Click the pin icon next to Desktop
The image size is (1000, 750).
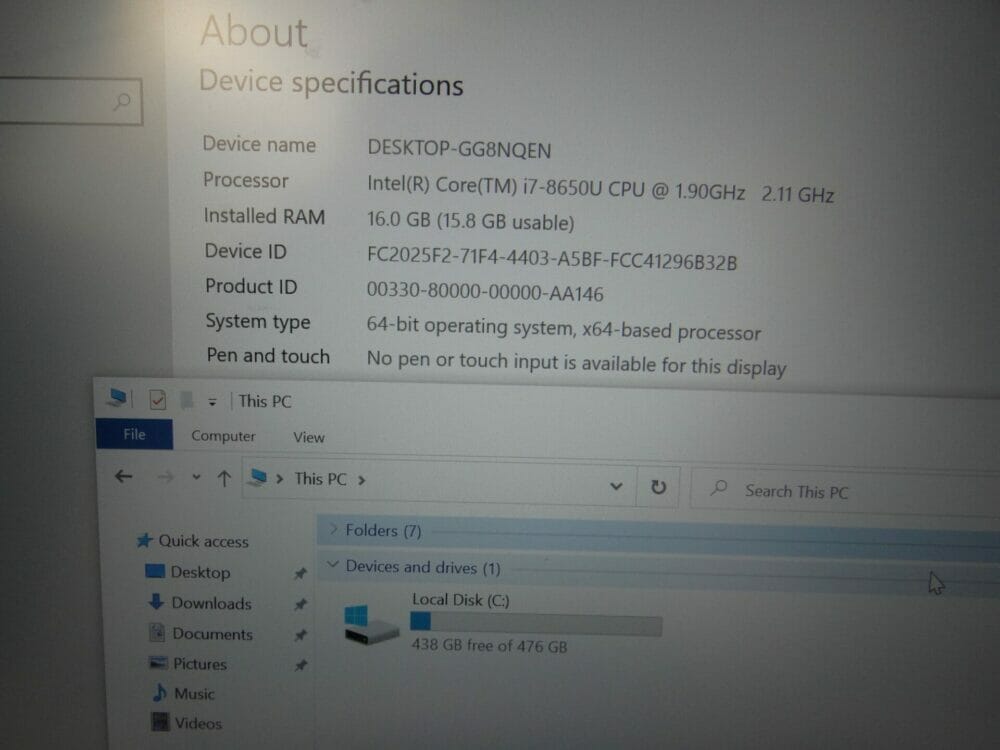click(x=300, y=573)
